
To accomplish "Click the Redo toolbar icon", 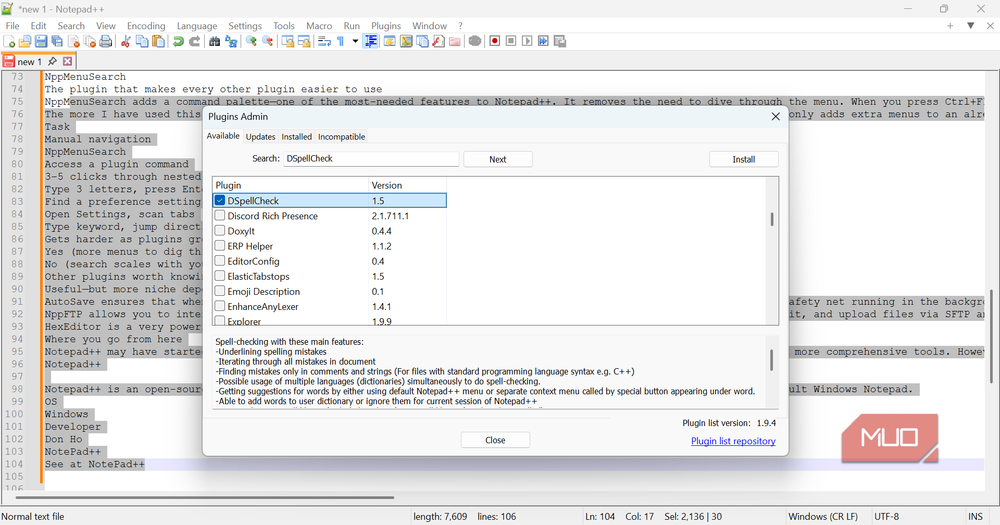I will pos(195,41).
